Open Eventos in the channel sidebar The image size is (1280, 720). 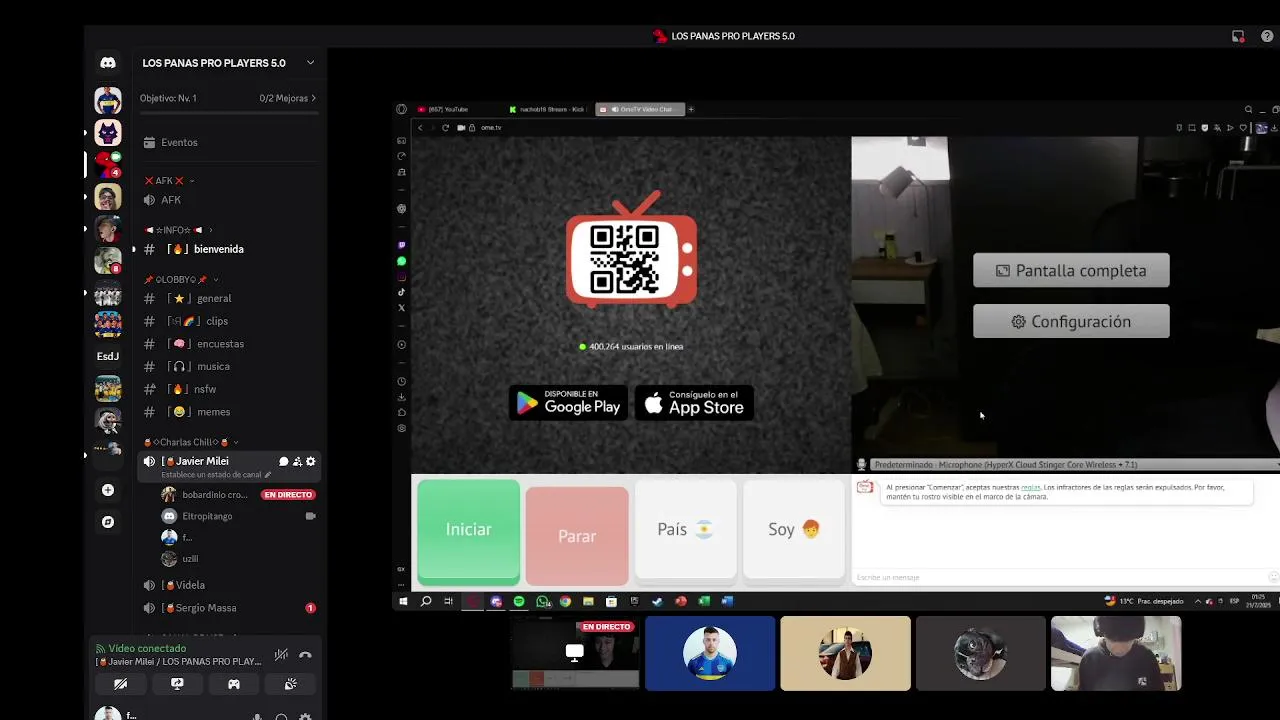pos(229,142)
